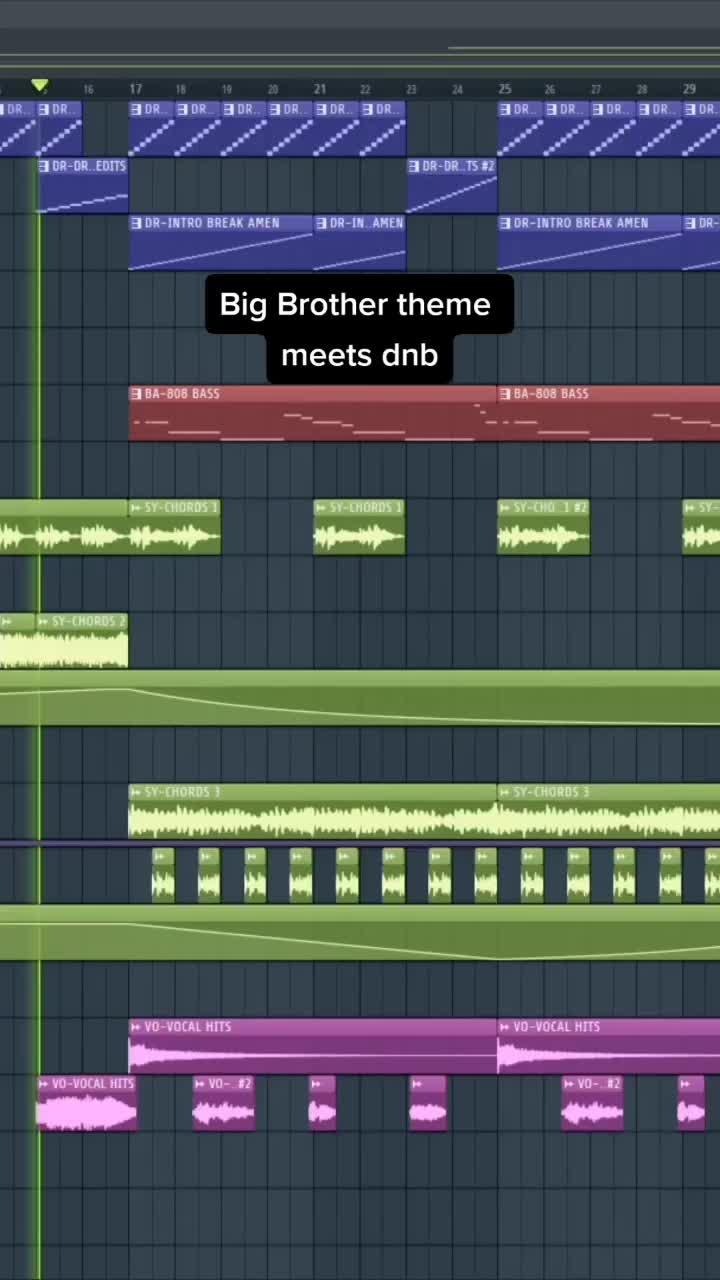Image resolution: width=720 pixels, height=1280 pixels.
Task: Click the first BA-808 BASS clip's menu icon
Action: coord(137,394)
